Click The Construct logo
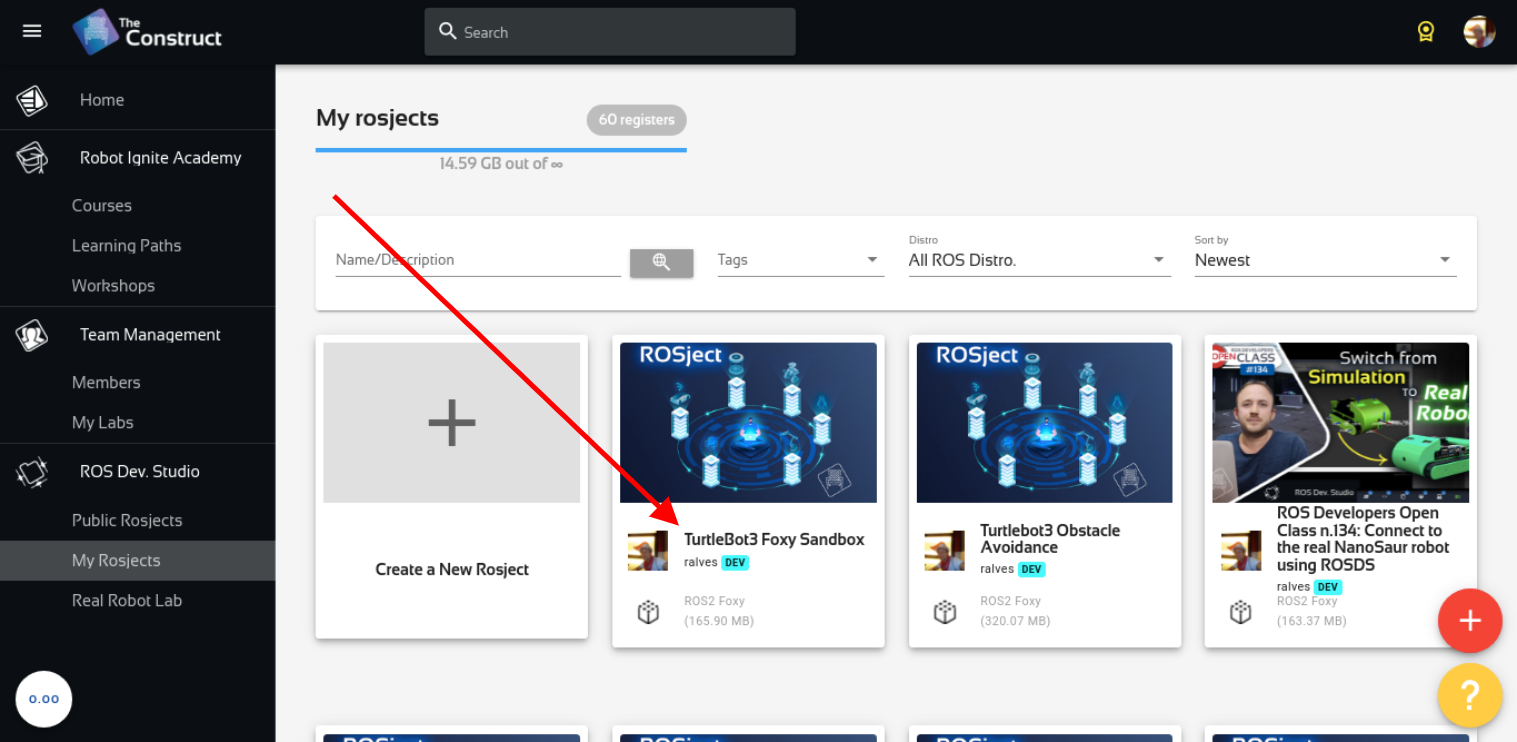 pyautogui.click(x=147, y=32)
